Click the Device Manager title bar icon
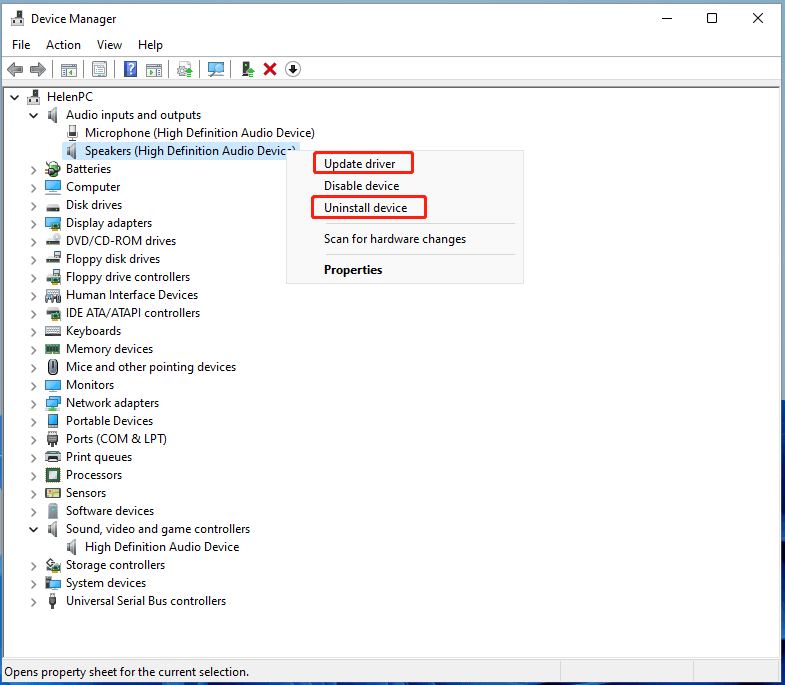785x685 pixels. (x=18, y=19)
